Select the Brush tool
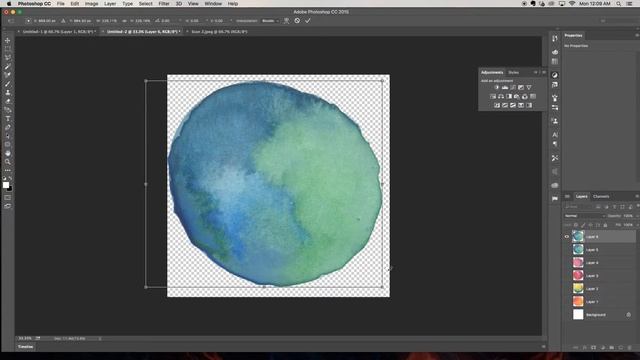Image resolution: width=640 pixels, height=360 pixels. point(8,84)
